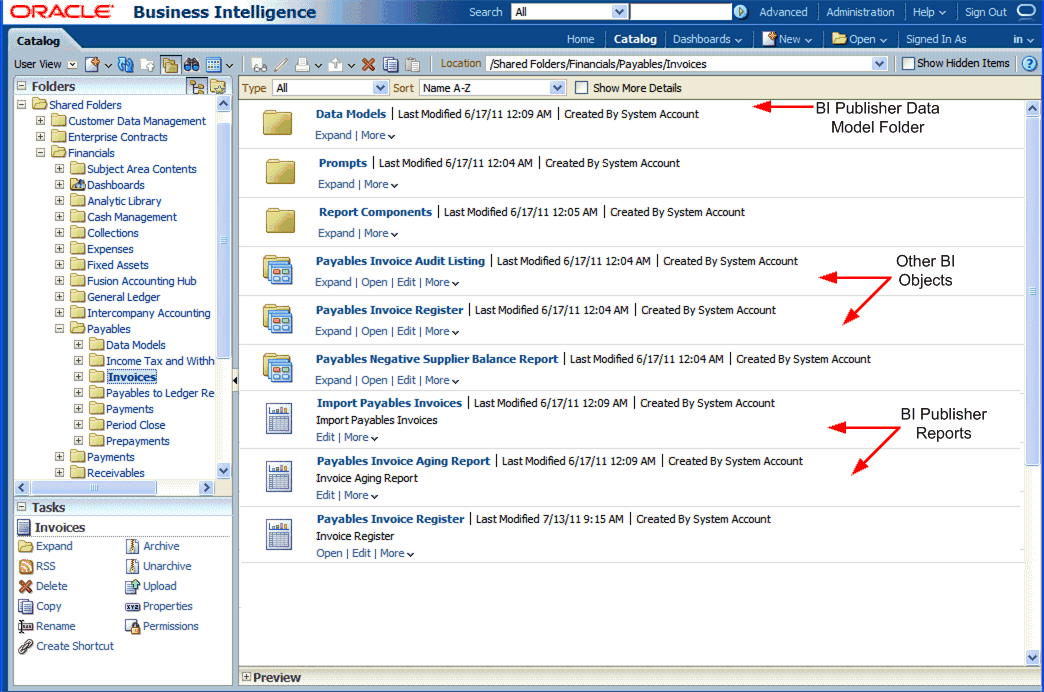This screenshot has width=1044, height=692.
Task: Enable the Show Hidden Items checkbox
Action: tap(908, 64)
